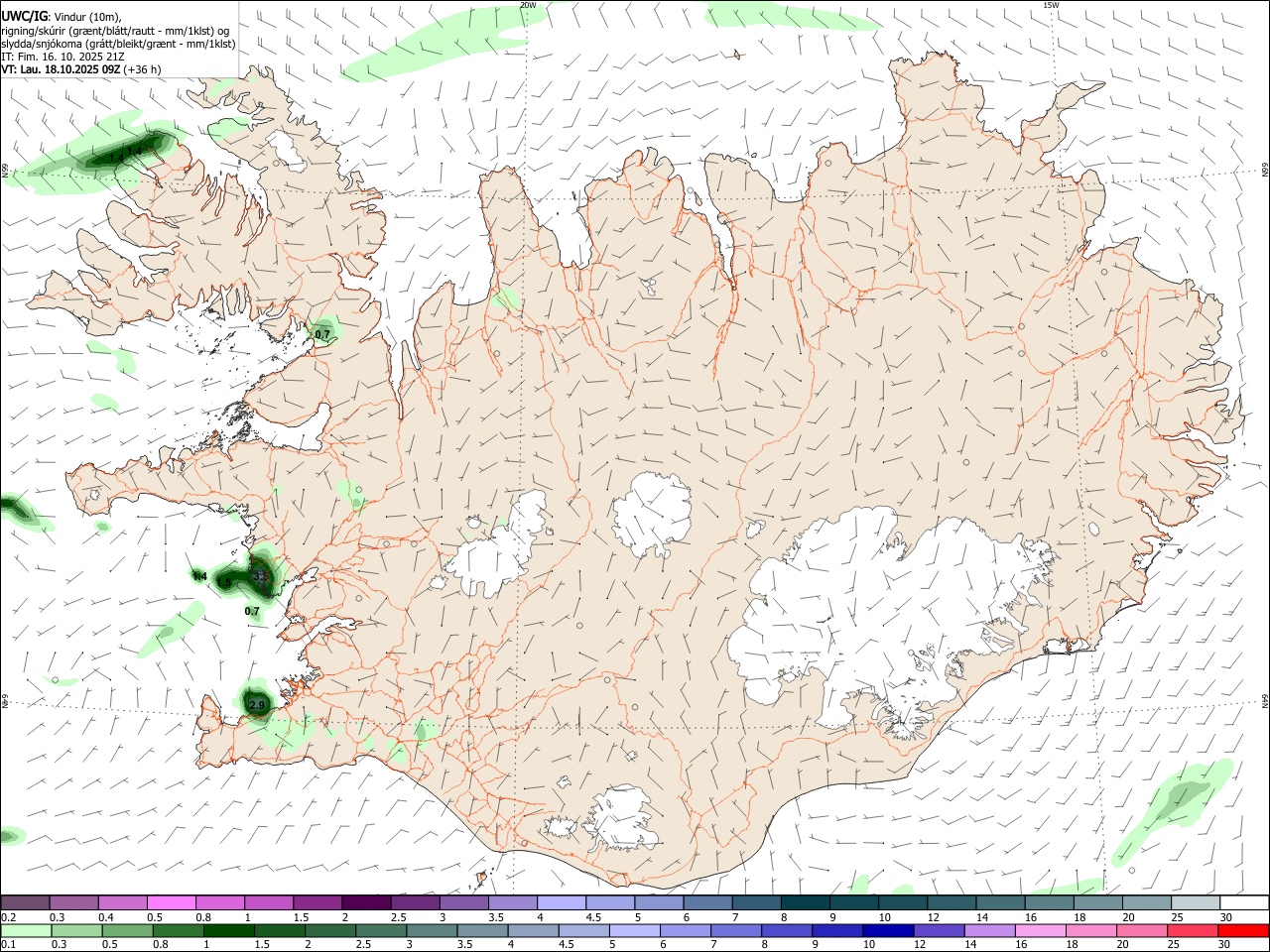Screen dimensions: 1270x952
Task: Click the '2.5' label under the lower legend row
Action: (363, 945)
